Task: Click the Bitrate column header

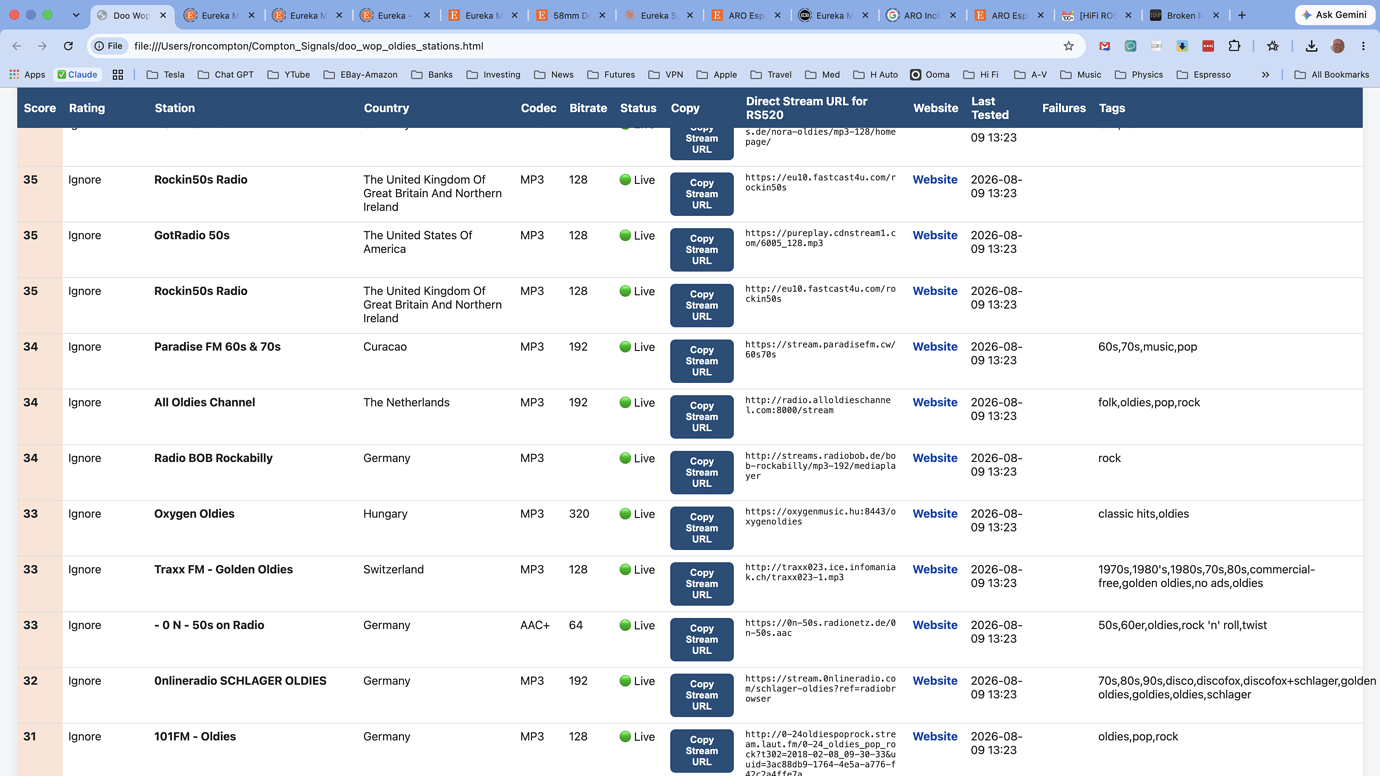Action: point(588,108)
